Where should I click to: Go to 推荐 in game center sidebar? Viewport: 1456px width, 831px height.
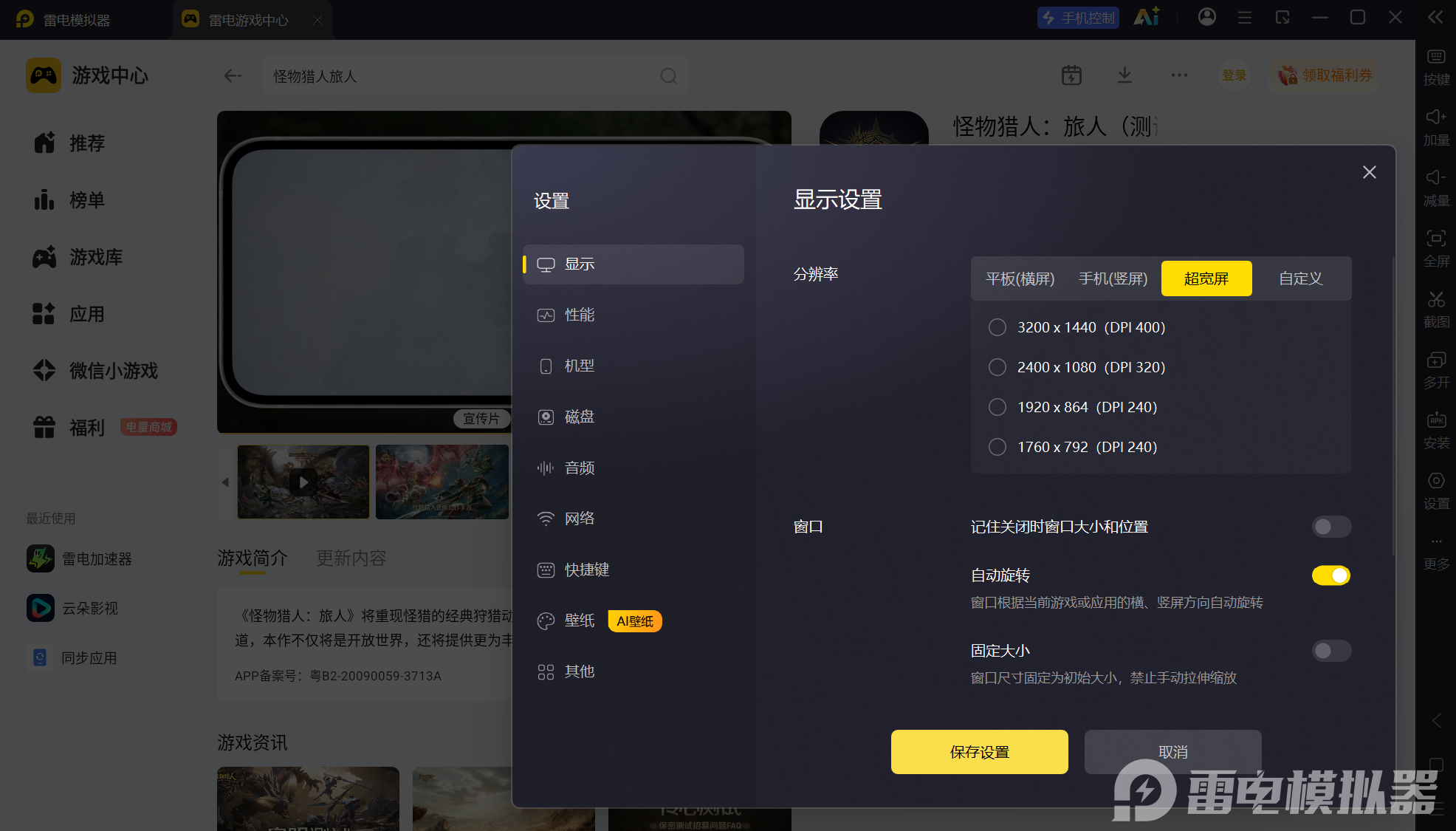coord(70,143)
